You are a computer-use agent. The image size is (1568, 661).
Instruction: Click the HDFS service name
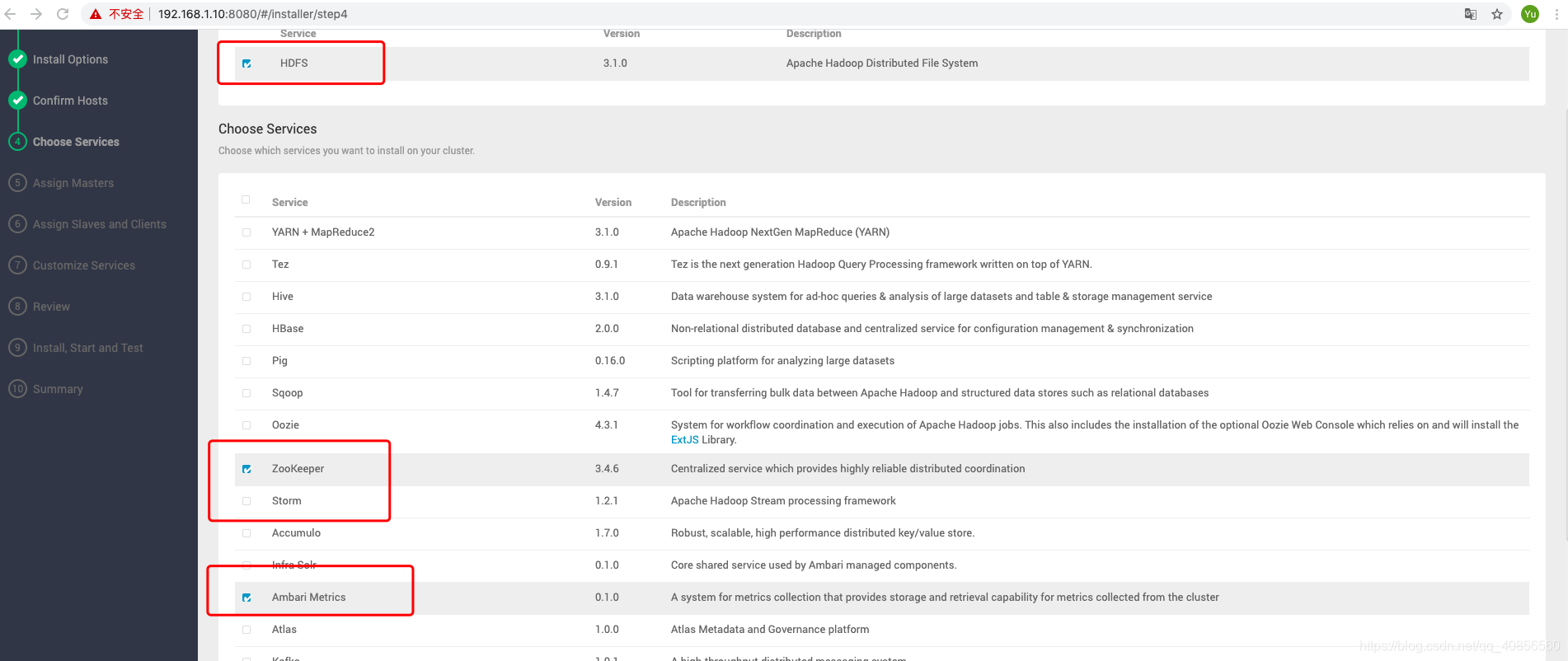294,63
